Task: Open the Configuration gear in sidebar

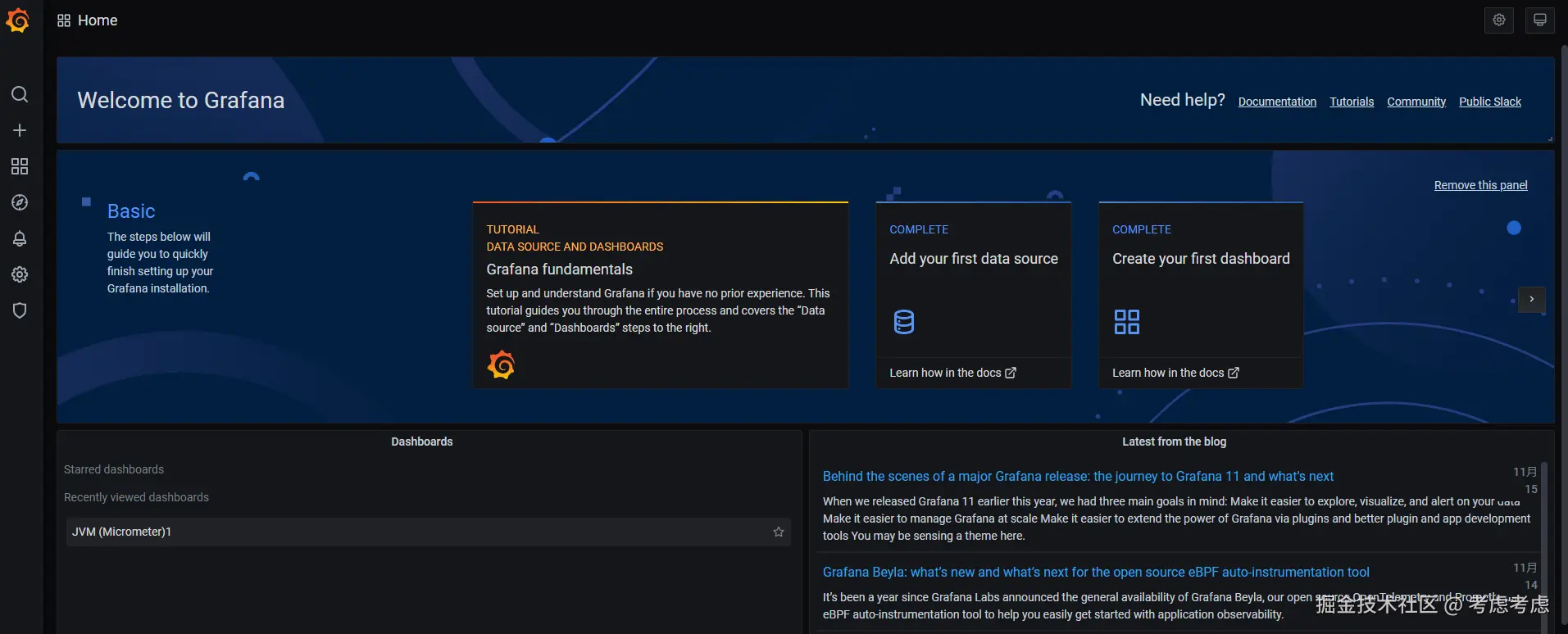Action: click(x=20, y=274)
